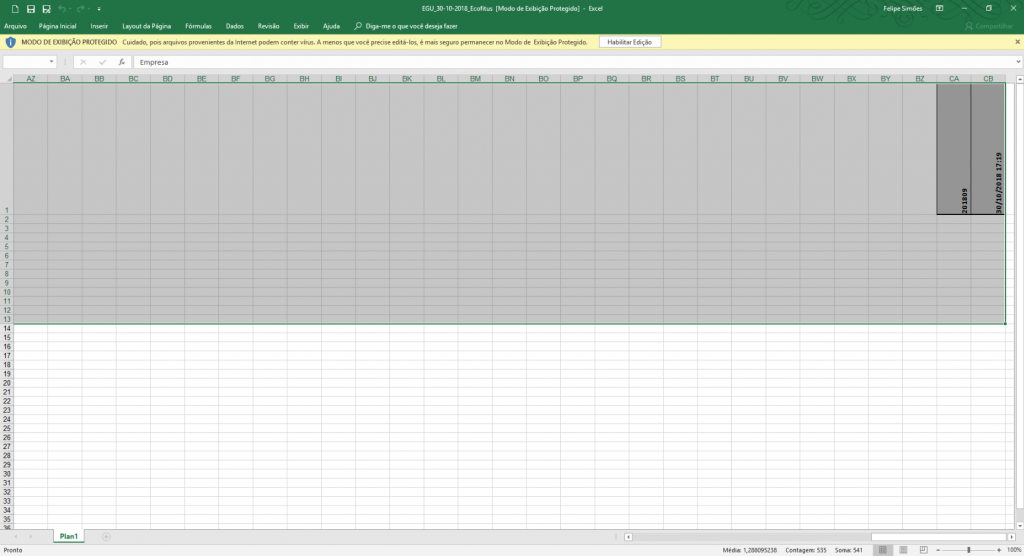Select row header 14
This screenshot has height=556, width=1024.
(7, 328)
